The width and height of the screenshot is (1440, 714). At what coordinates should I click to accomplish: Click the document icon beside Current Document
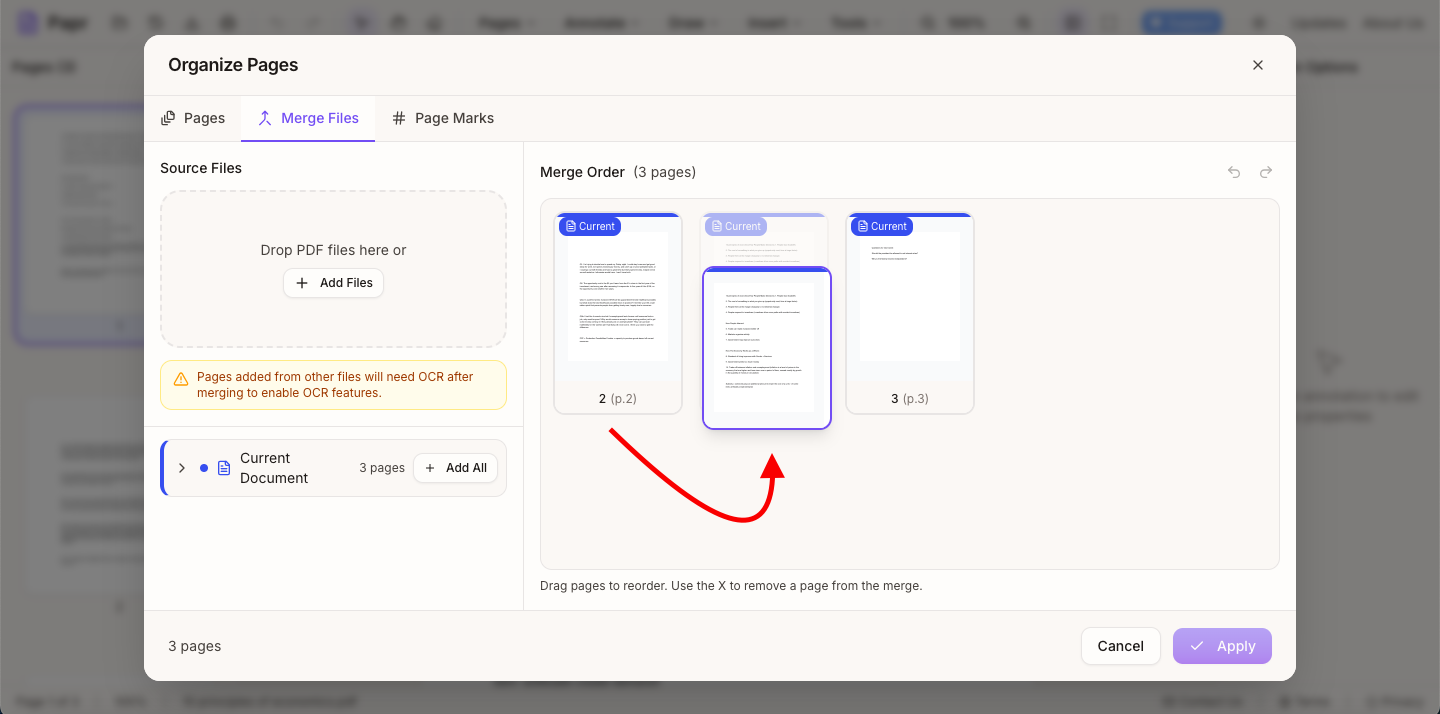click(222, 467)
